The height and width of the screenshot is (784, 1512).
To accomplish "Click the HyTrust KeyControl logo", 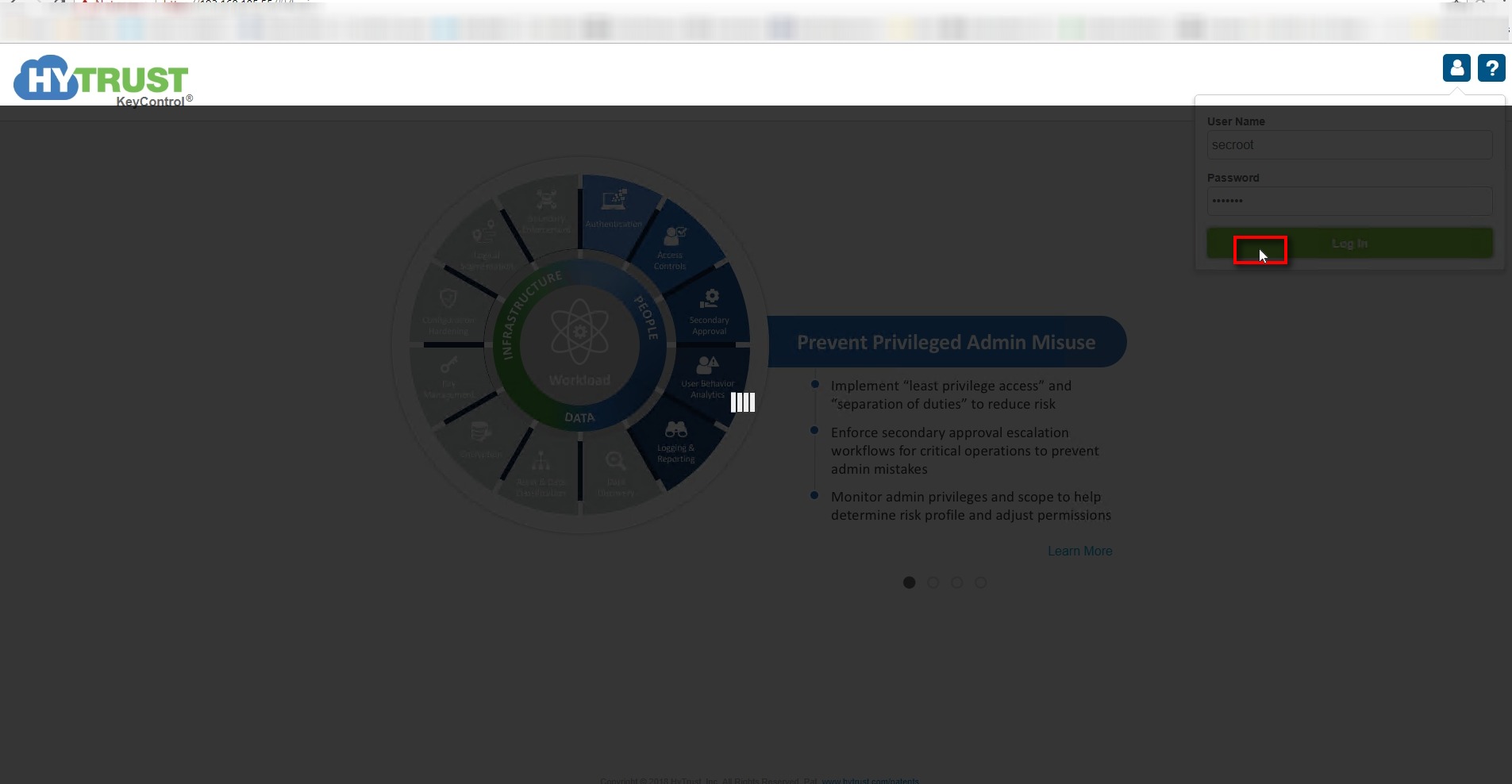I will coord(102,81).
